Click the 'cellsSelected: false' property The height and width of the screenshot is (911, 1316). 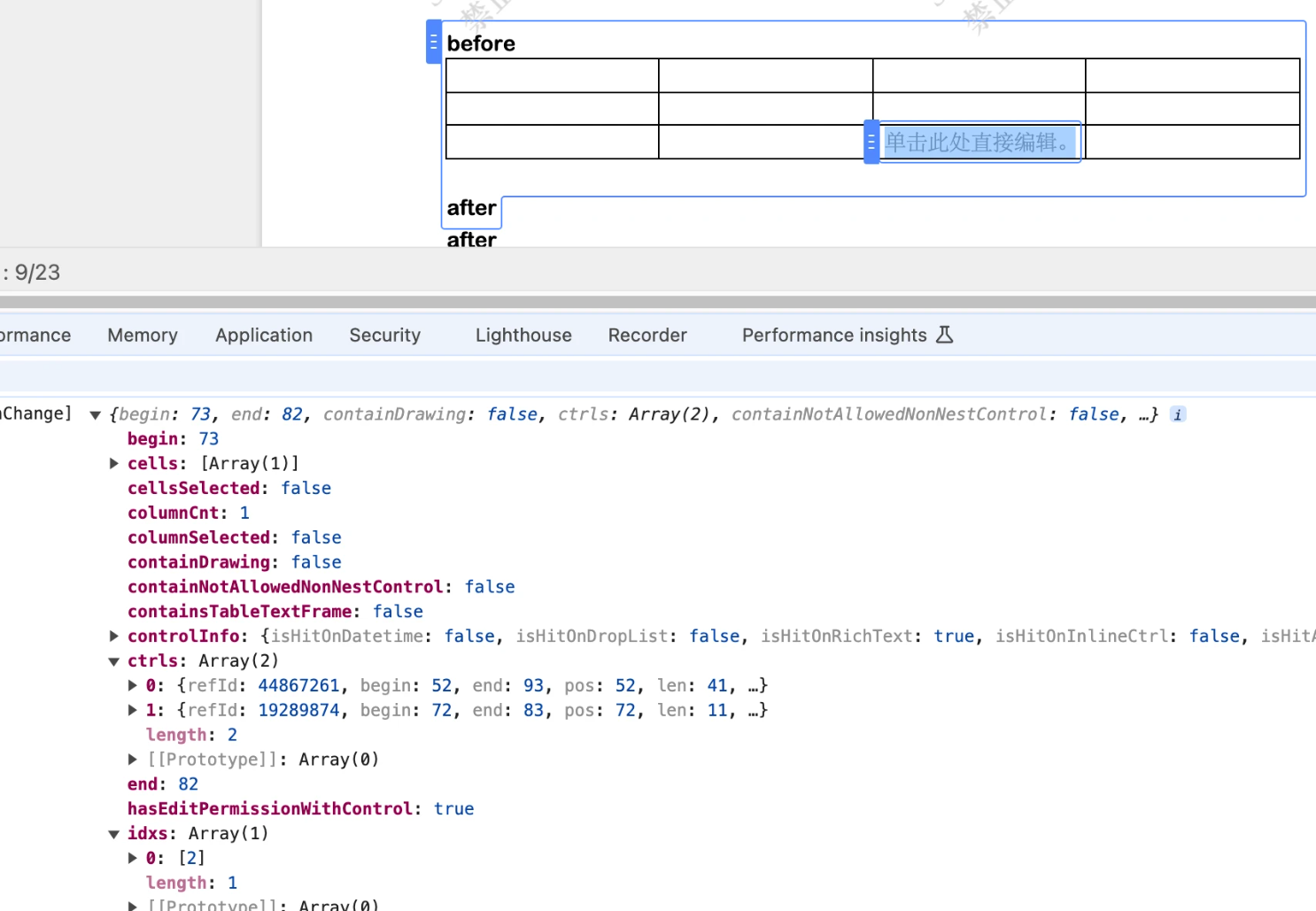(229, 488)
